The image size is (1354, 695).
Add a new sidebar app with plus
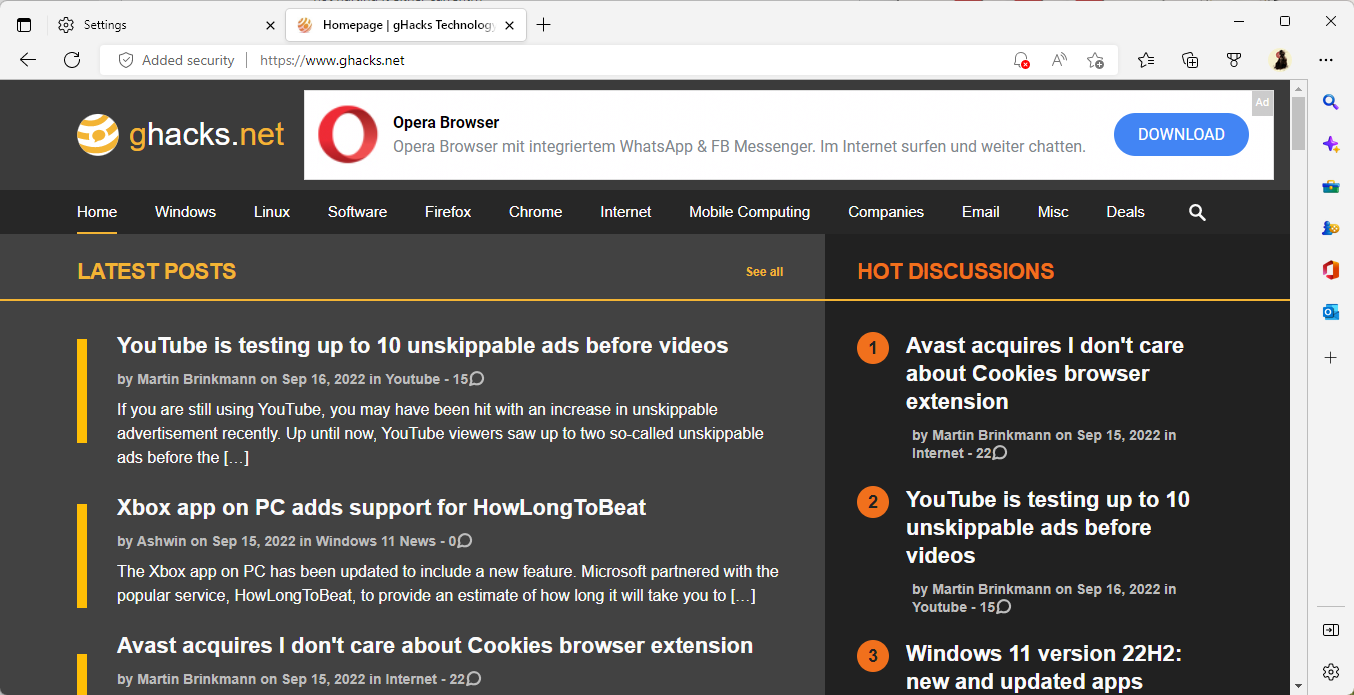[x=1330, y=357]
